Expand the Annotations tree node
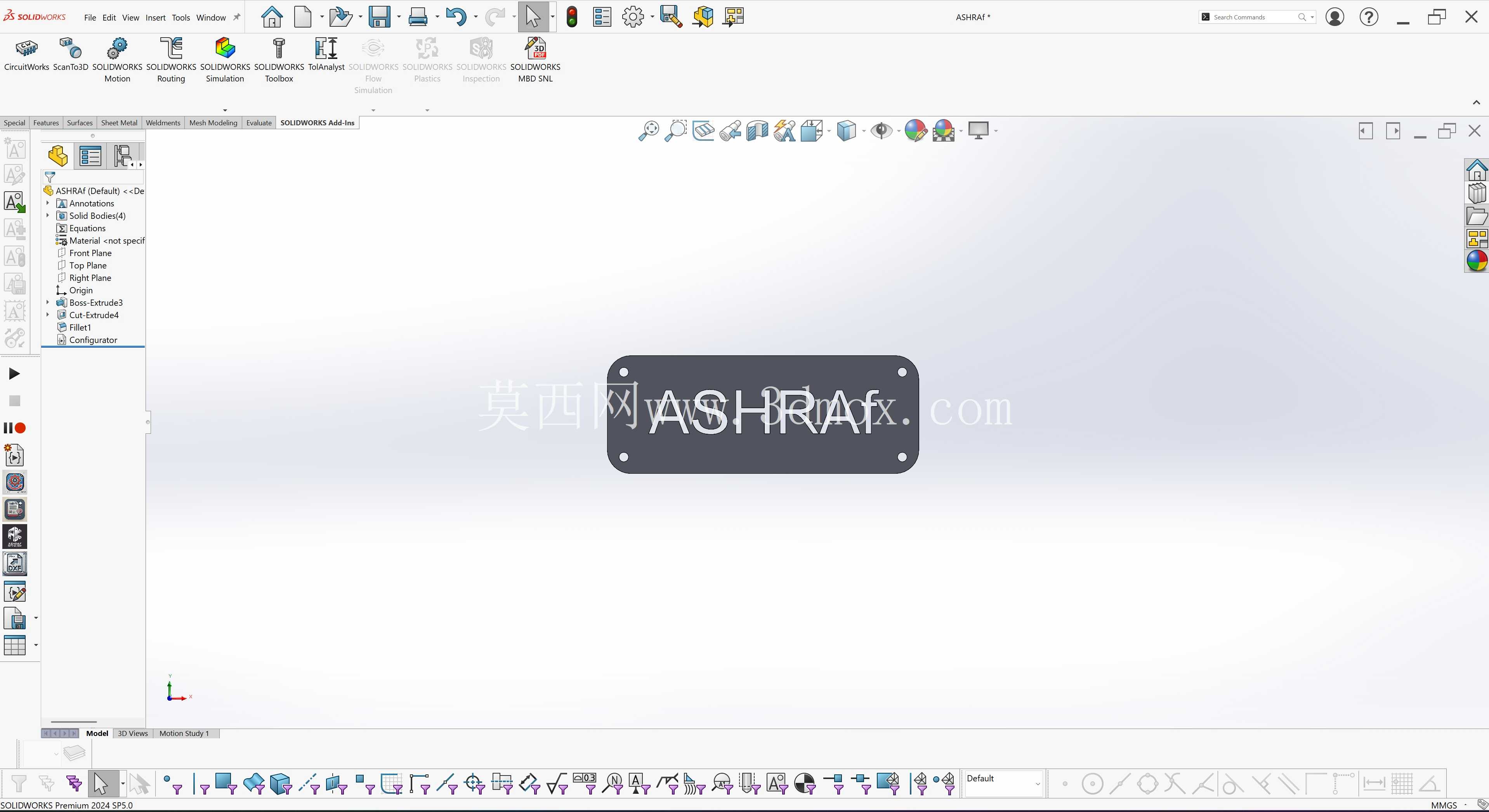Viewport: 1489px width, 812px height. [48, 203]
